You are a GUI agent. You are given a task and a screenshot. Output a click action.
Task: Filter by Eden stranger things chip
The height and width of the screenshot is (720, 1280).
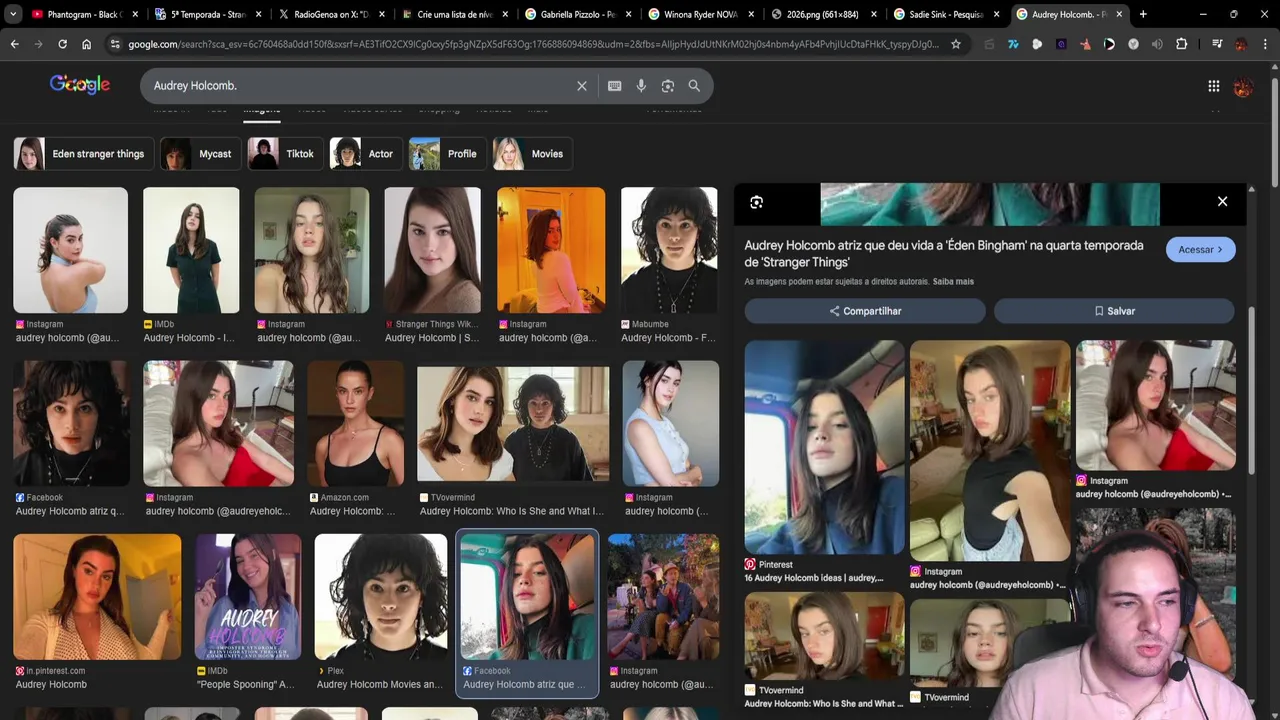(84, 154)
